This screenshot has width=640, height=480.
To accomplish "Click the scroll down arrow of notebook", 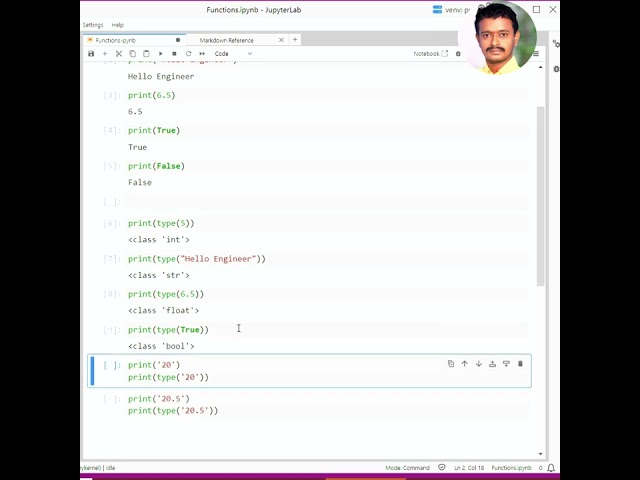I will coord(541,454).
